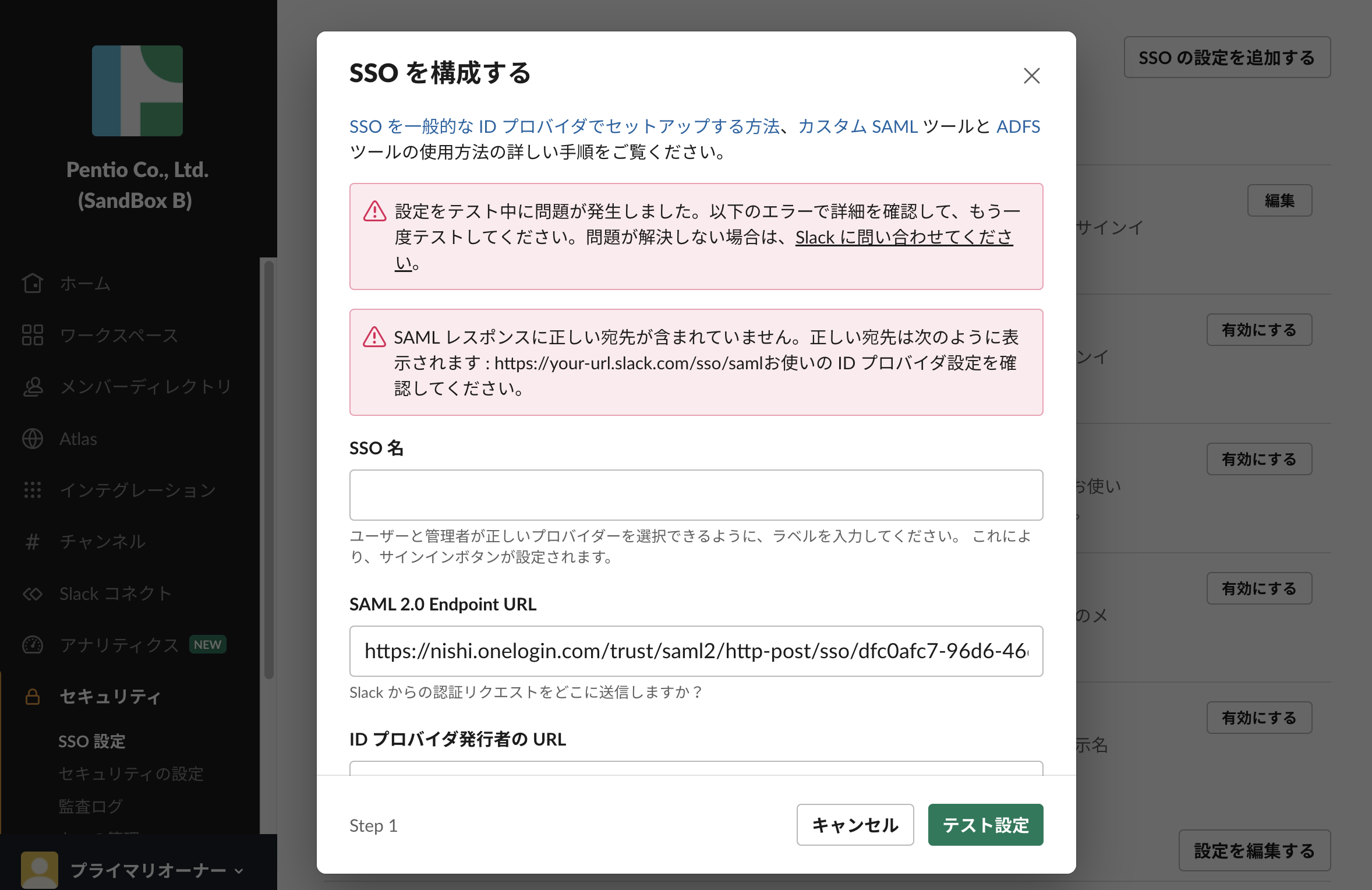The height and width of the screenshot is (890, 1372).
Task: Open the SSO を一般的な ID プロバイダでセットアップする方法 link
Action: tap(564, 126)
